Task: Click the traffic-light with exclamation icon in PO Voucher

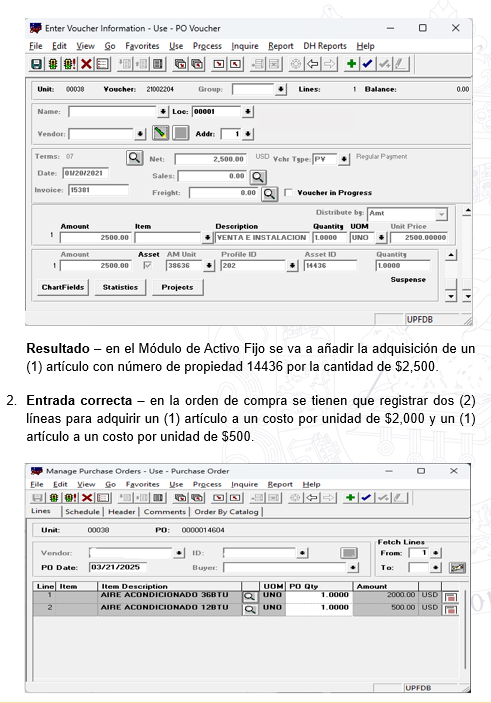Action: (70, 64)
